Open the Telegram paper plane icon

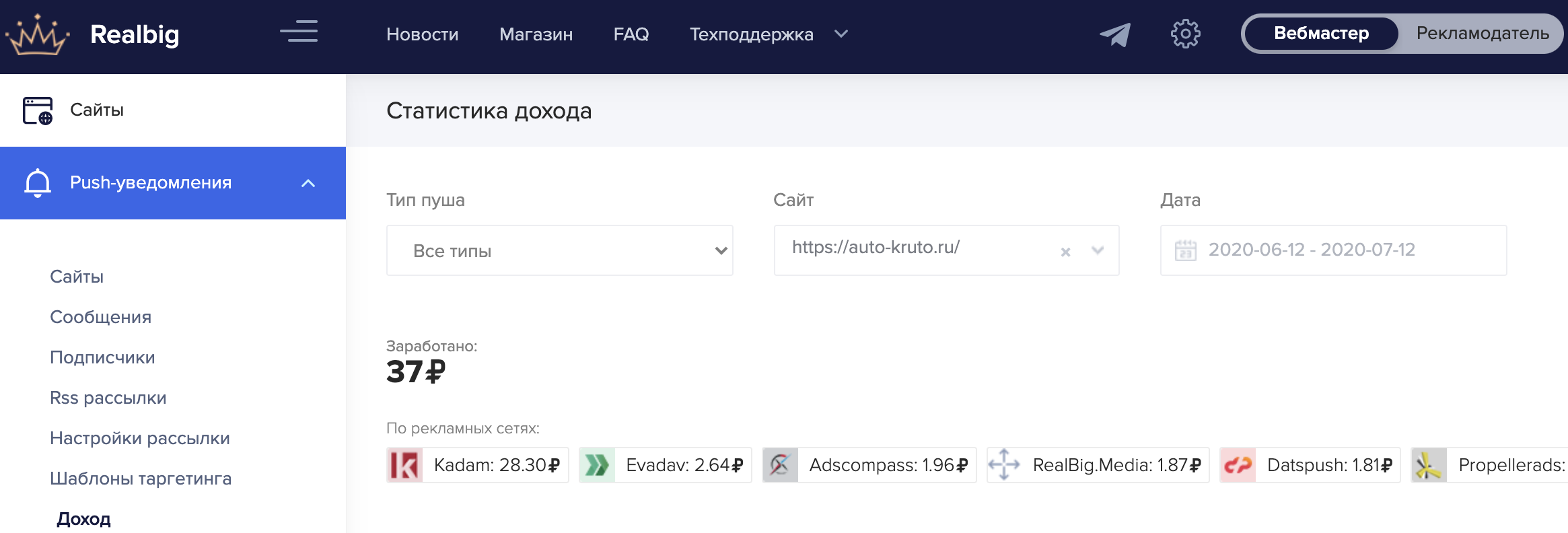(1114, 34)
